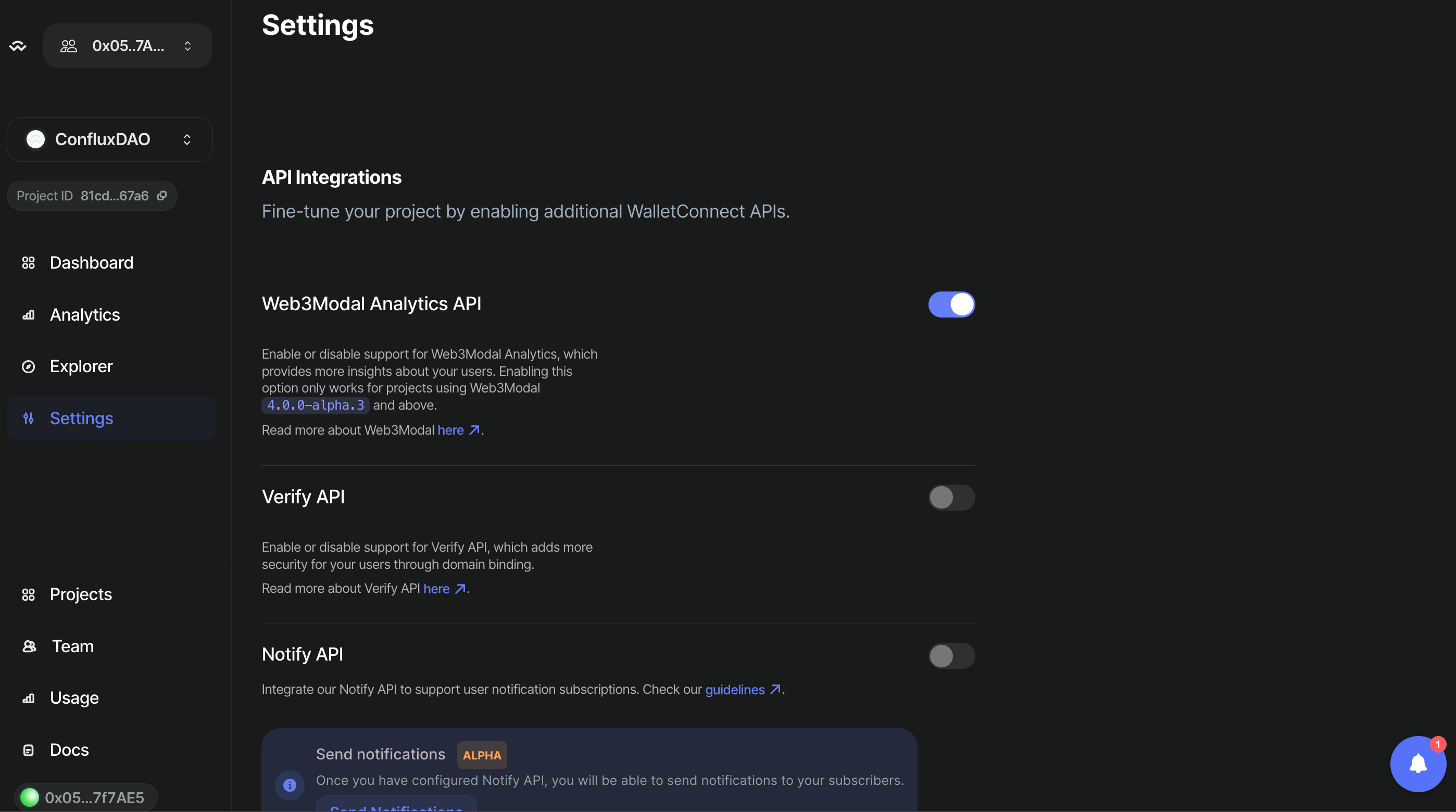Image resolution: width=1456 pixels, height=812 pixels.
Task: Open Dashboard from the sidebar icon
Action: [x=29, y=262]
